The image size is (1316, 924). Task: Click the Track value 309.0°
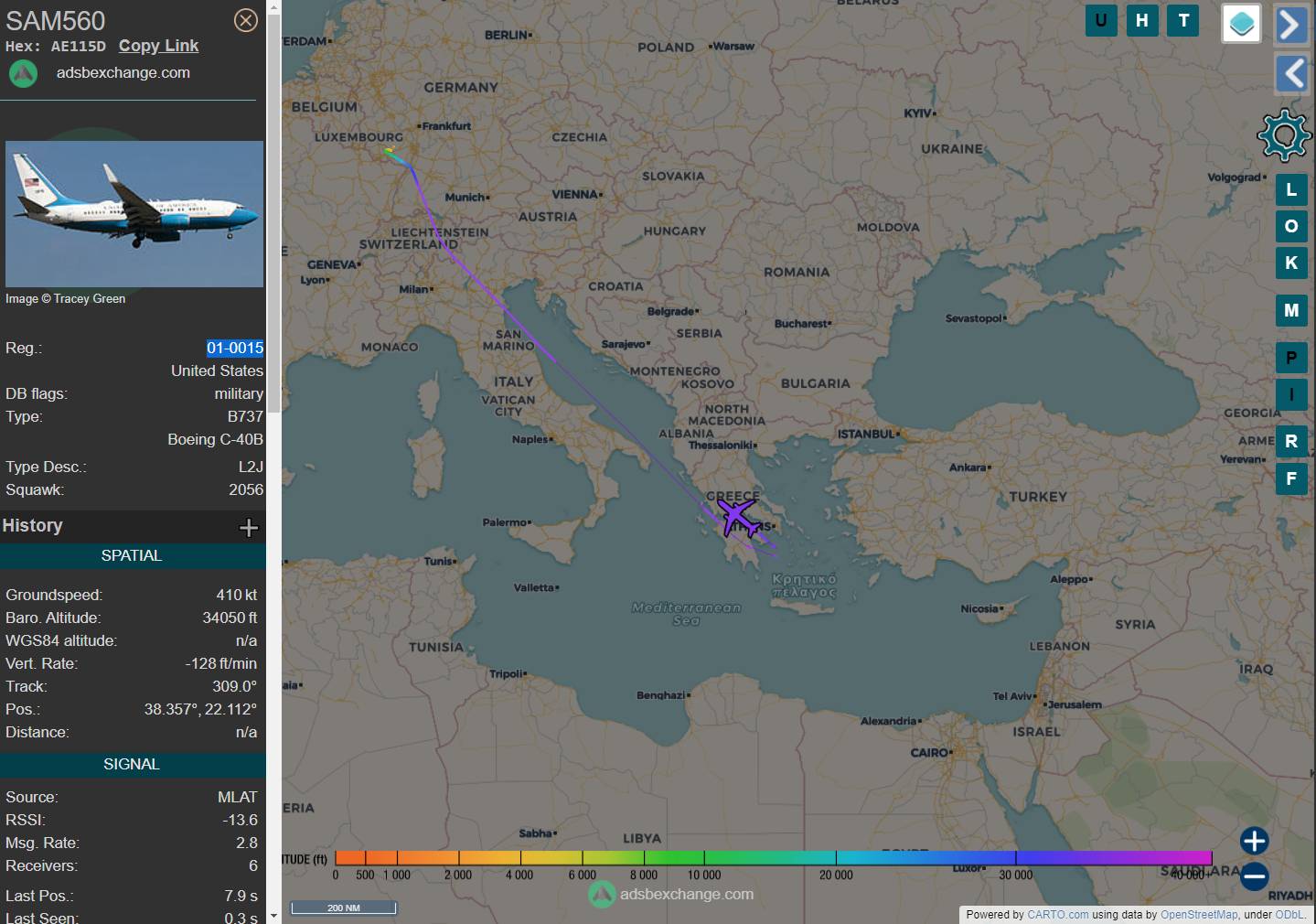click(235, 686)
